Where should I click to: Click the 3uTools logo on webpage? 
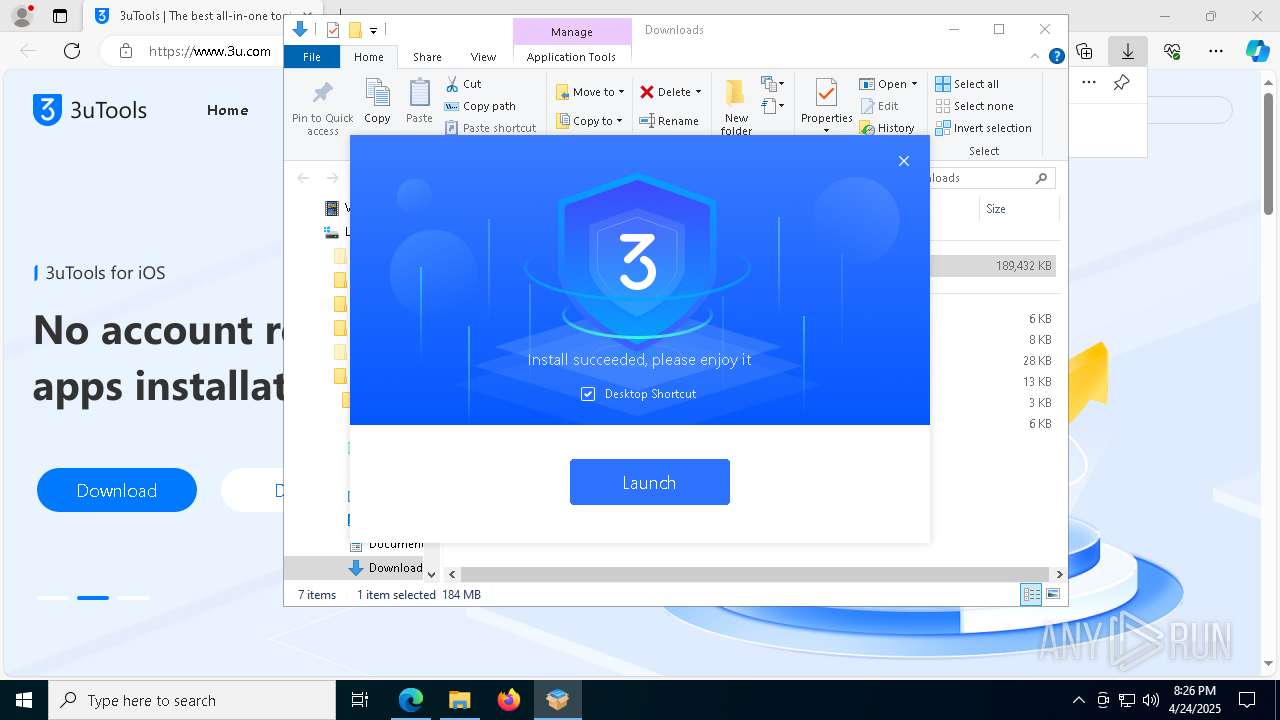coord(90,110)
